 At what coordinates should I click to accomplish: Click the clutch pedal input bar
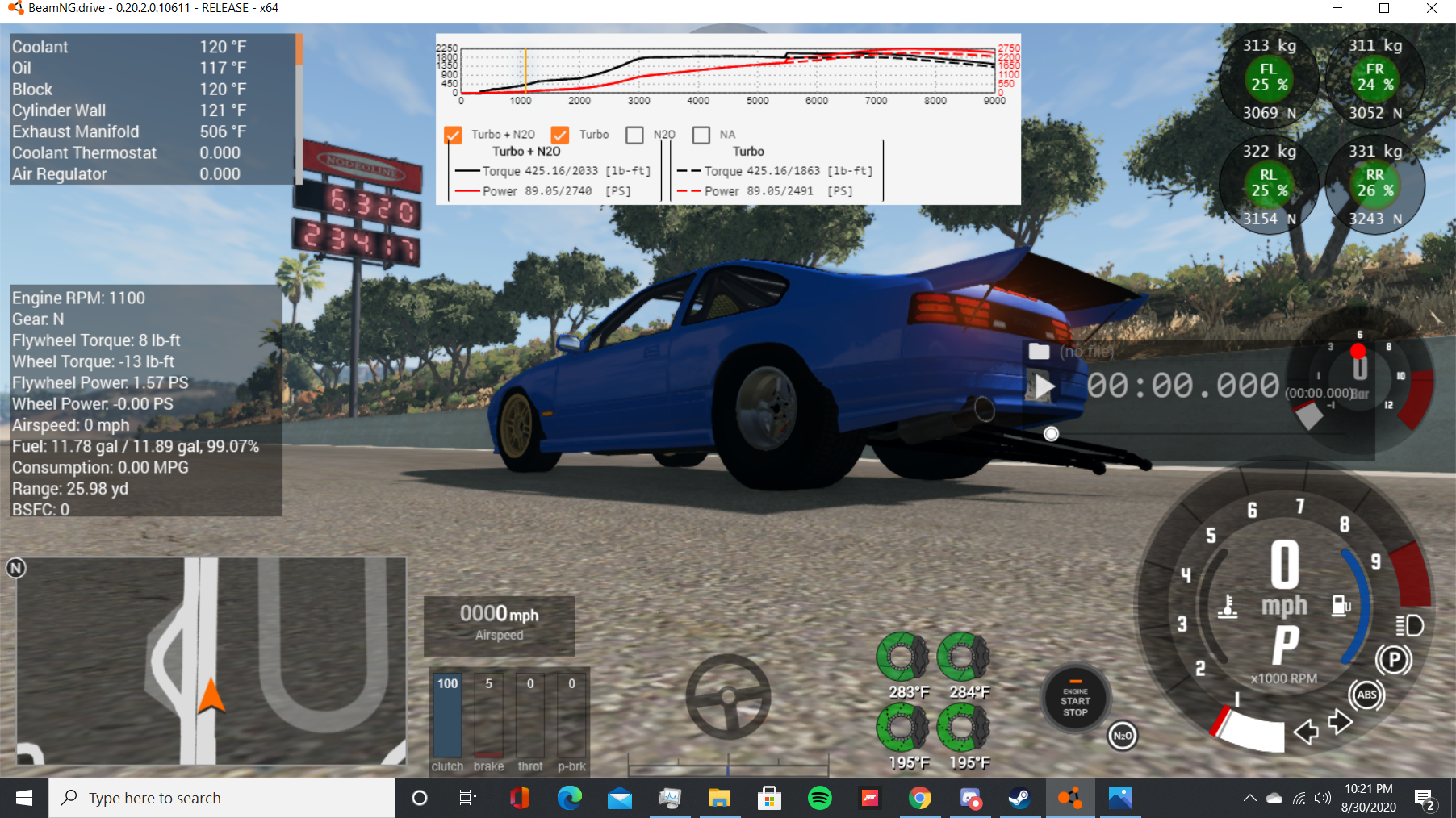(x=447, y=717)
